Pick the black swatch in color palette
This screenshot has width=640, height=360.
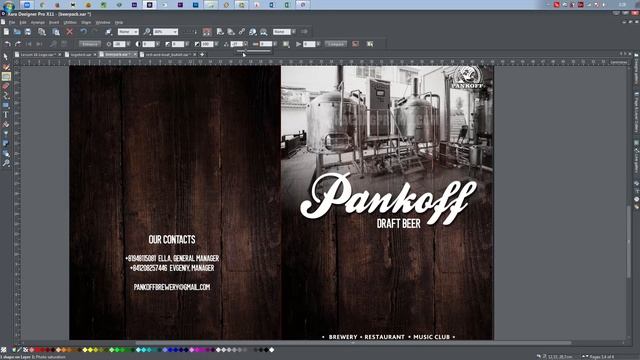click(266, 350)
